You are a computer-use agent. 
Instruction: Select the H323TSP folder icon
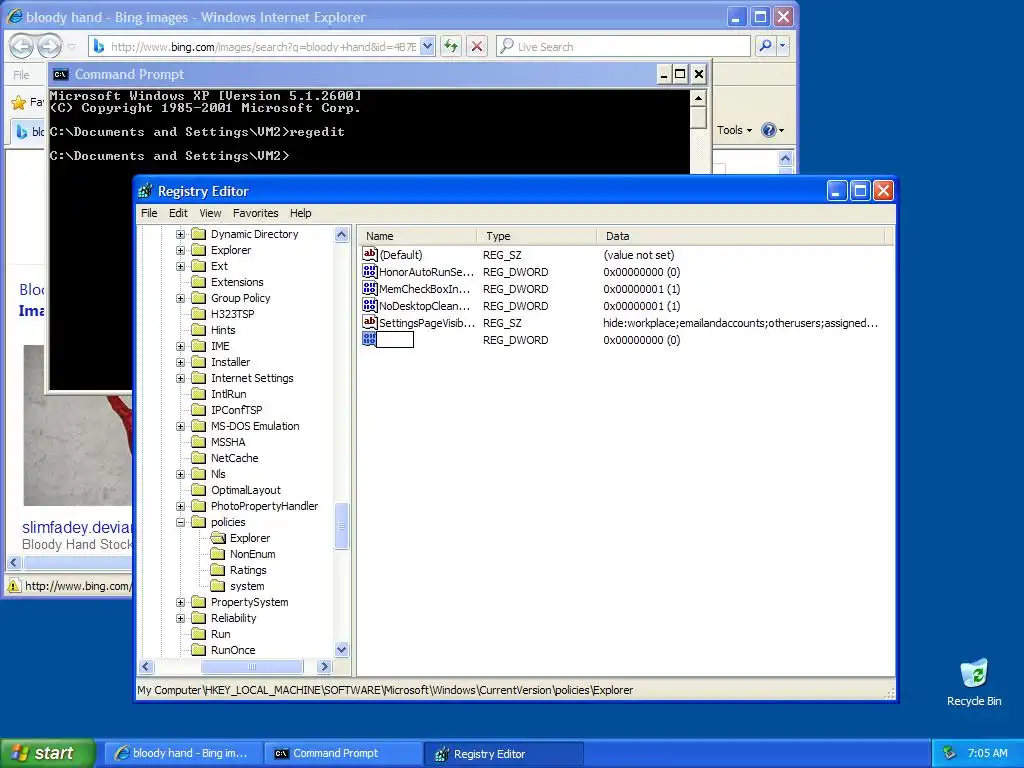[199, 314]
